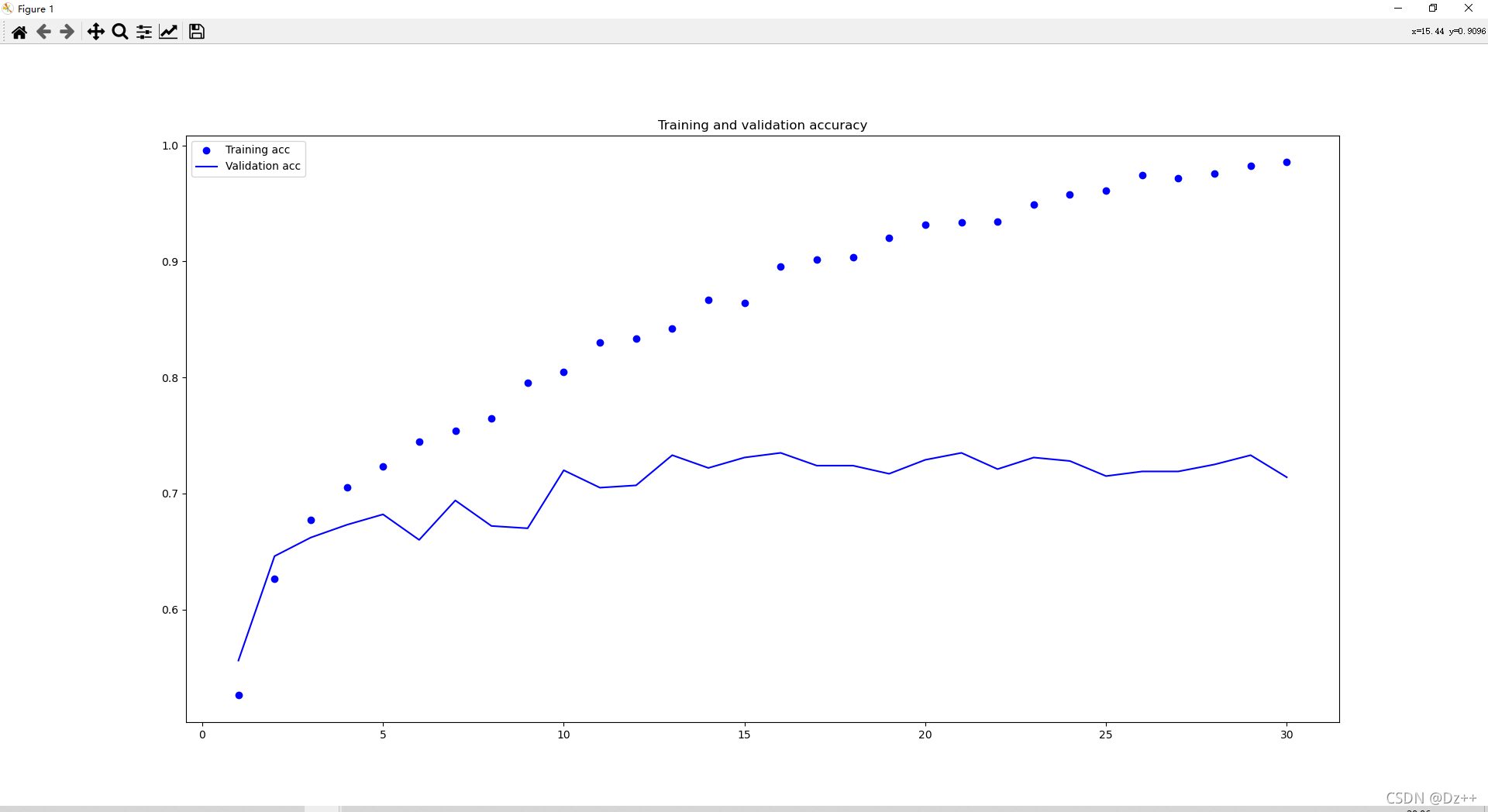Click the cursor coordinates readout x=15.44
Image resolution: width=1488 pixels, height=812 pixels.
(x=1448, y=32)
